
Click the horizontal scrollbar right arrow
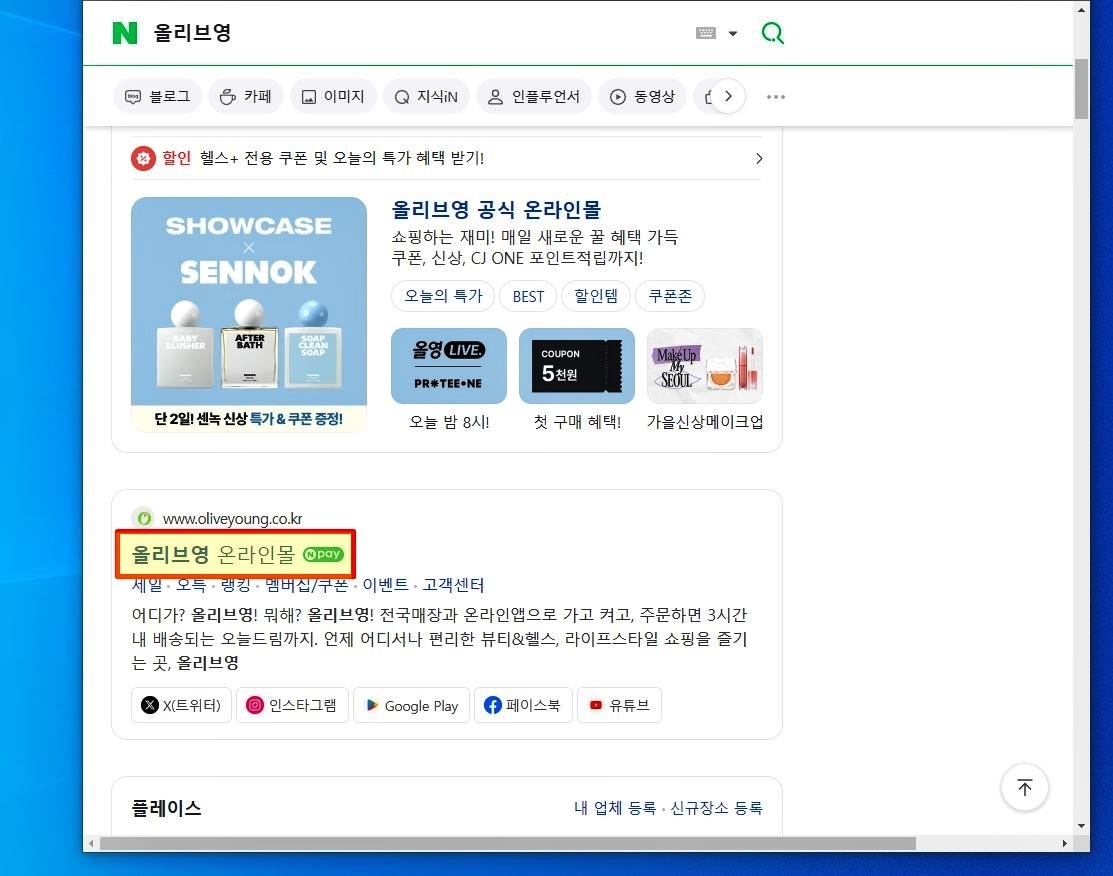(x=1065, y=843)
